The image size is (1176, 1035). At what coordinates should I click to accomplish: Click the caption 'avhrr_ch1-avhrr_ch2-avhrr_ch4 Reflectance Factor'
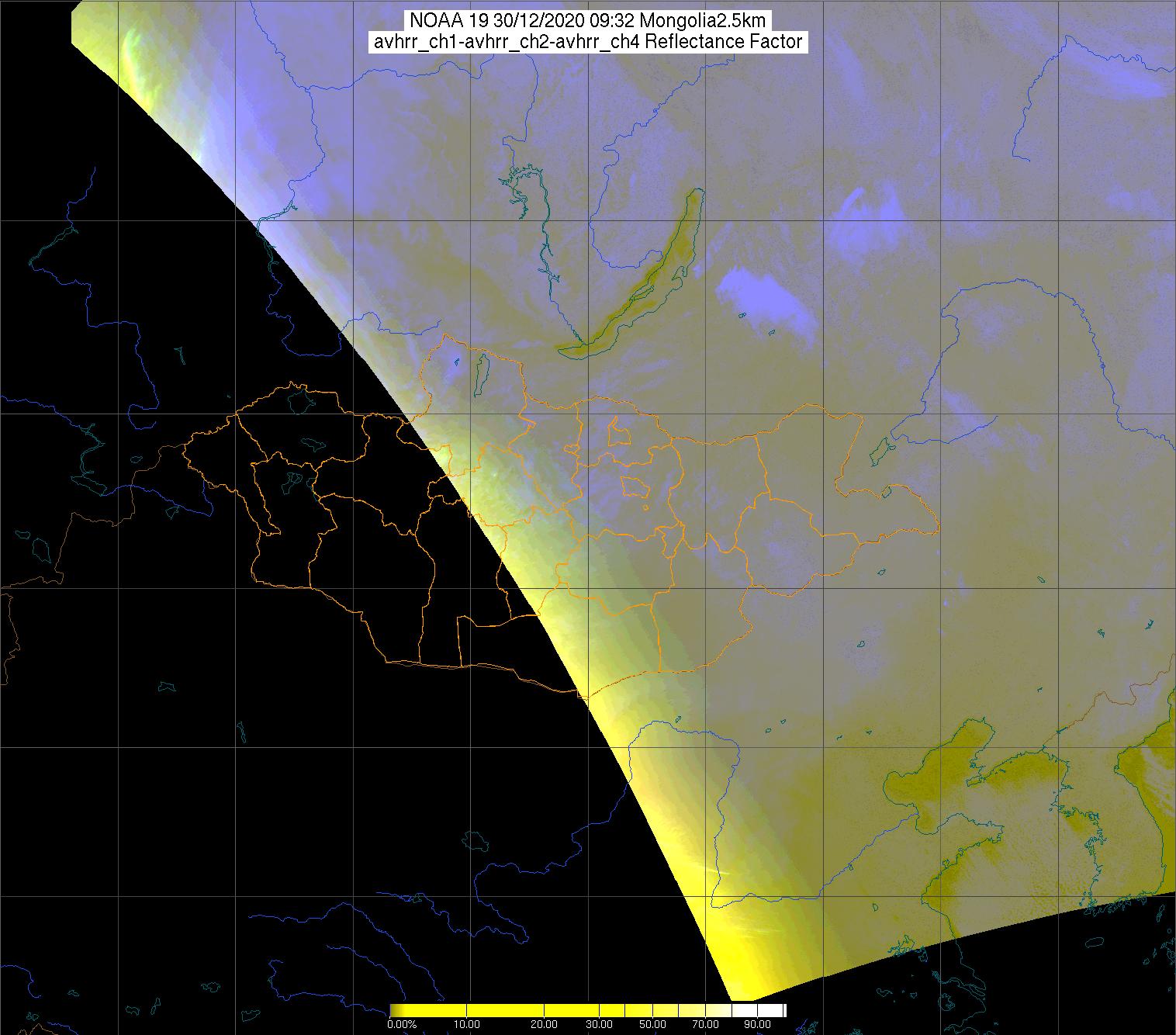(588, 42)
